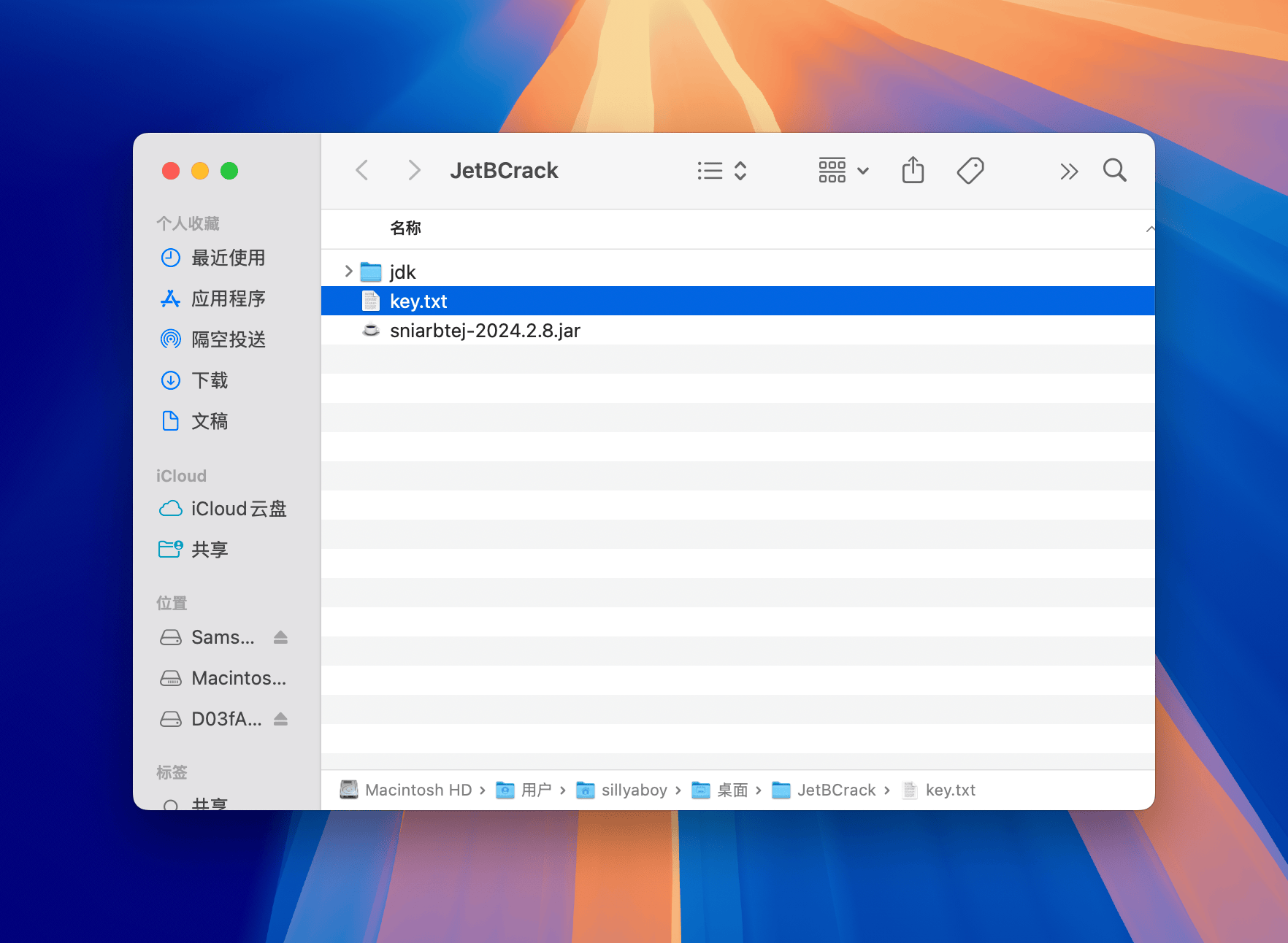
Task: Eject the D03fA... volume
Action: click(x=280, y=720)
